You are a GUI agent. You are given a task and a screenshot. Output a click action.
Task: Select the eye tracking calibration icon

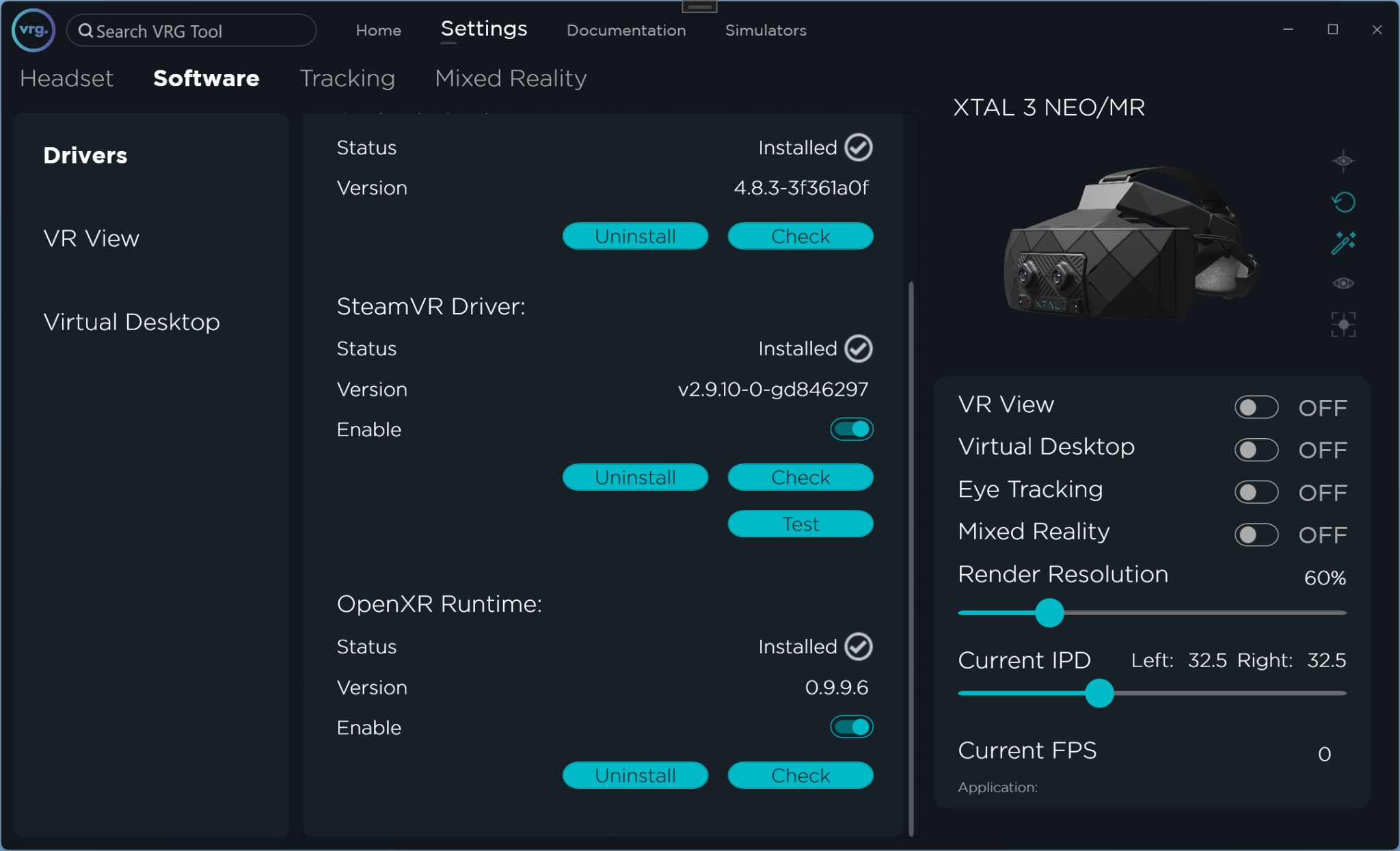[1343, 161]
